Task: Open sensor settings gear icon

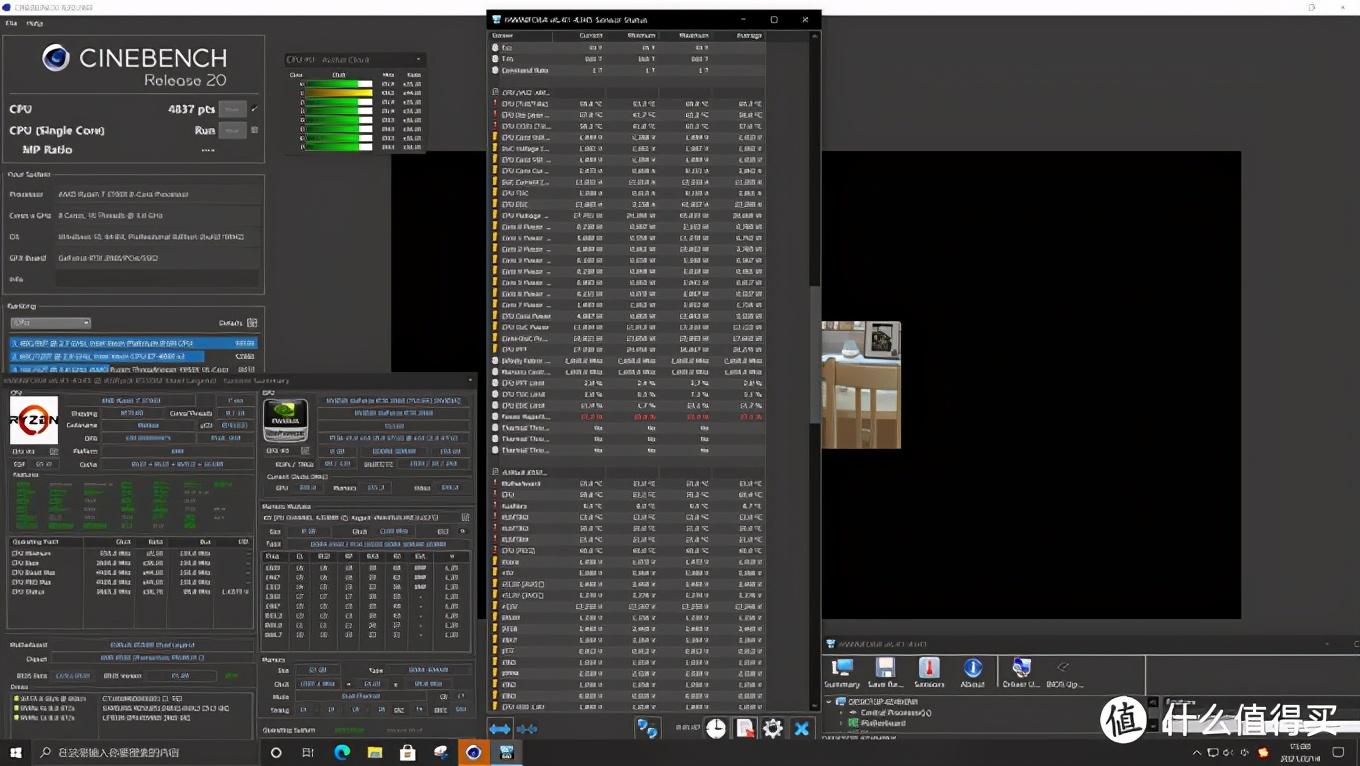Action: pyautogui.click(x=773, y=729)
